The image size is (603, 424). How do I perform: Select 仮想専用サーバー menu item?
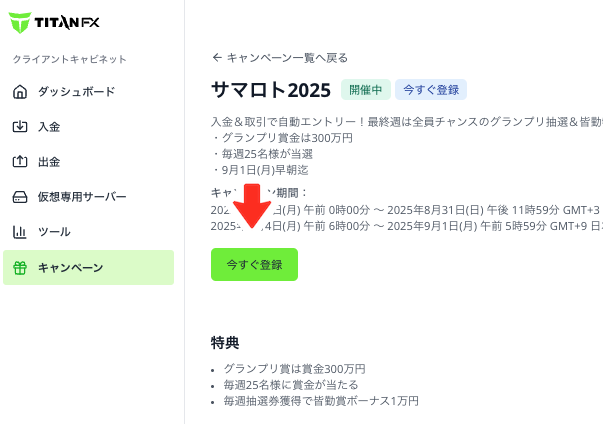coord(88,197)
